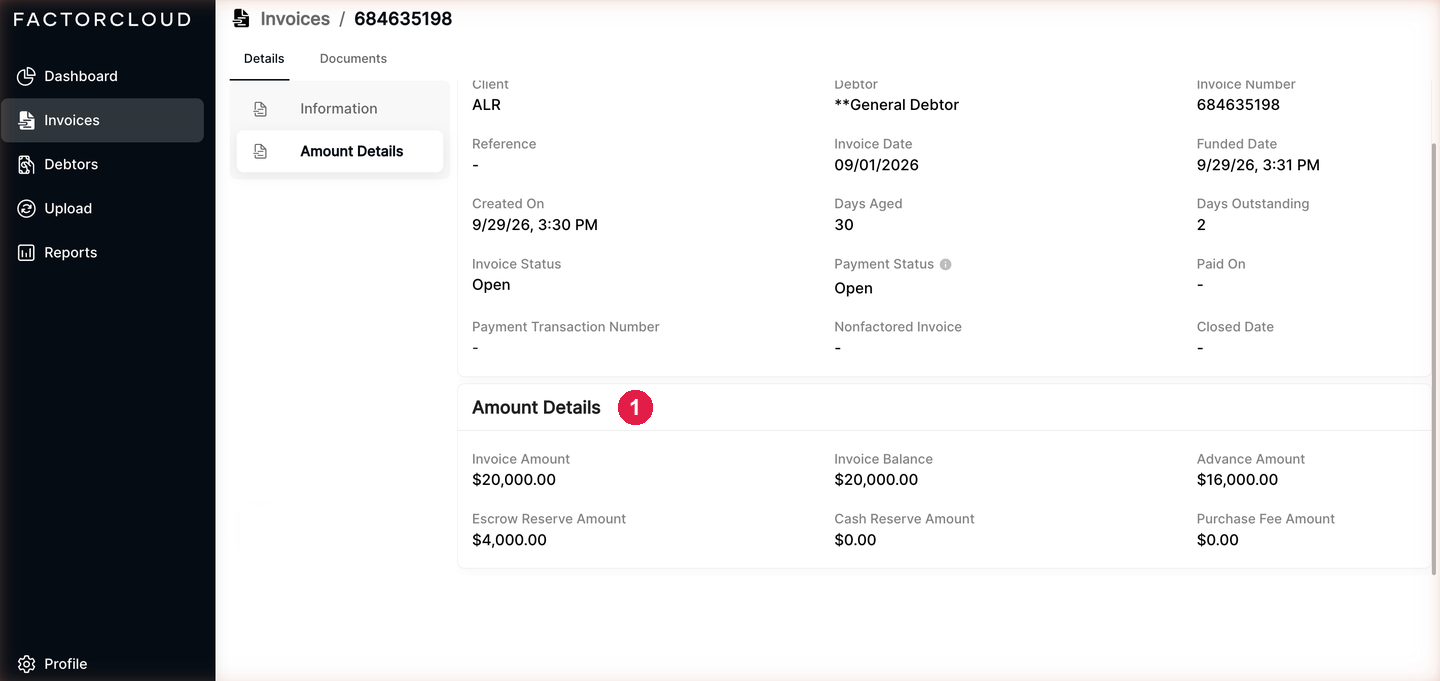Select the Details tab
Screen dimensions: 1440x681
coord(264,58)
